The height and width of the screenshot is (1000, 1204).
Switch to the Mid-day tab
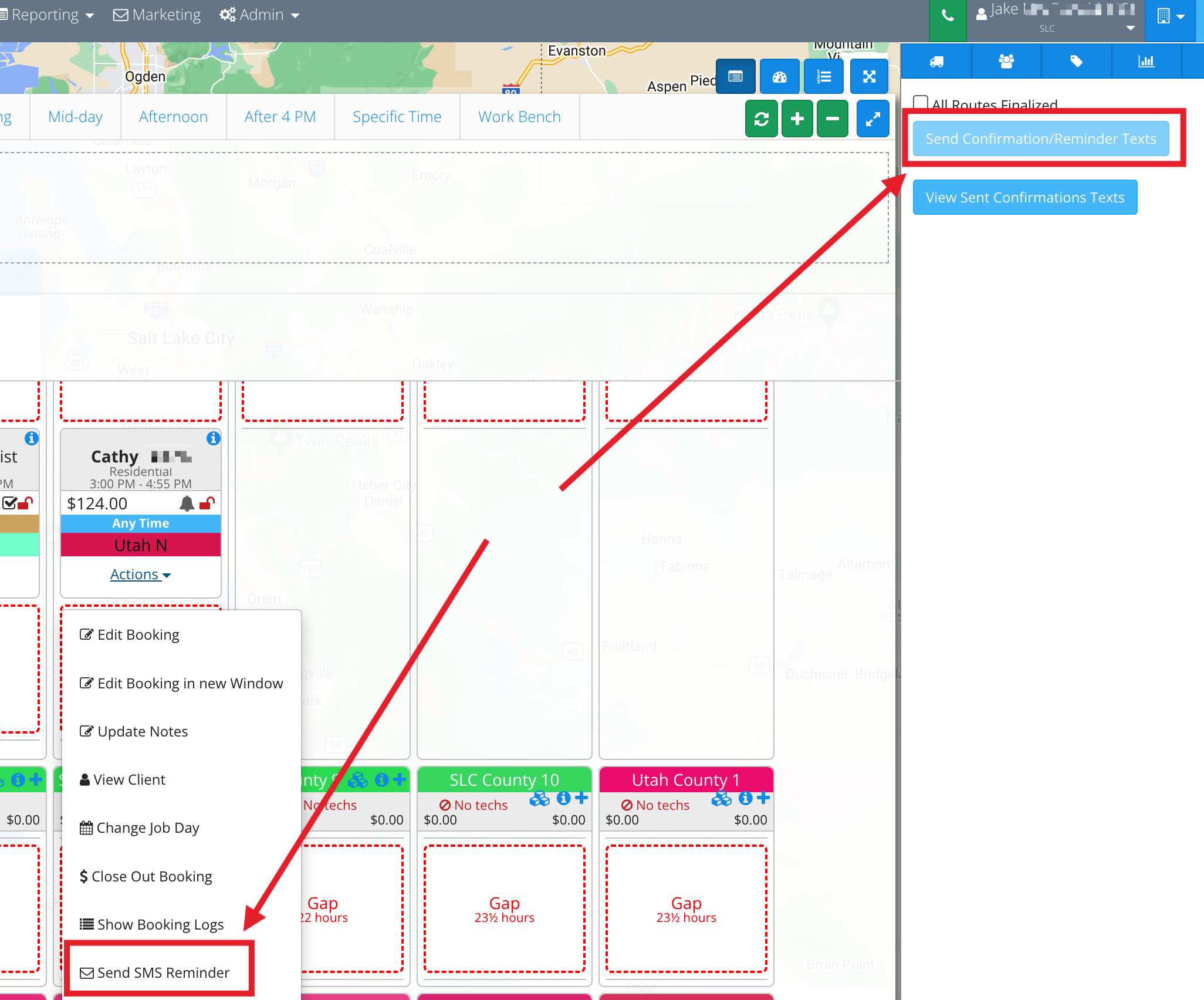click(x=75, y=117)
